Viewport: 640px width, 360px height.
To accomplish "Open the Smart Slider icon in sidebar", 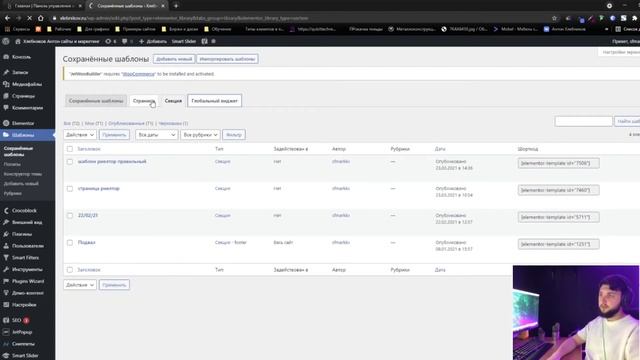I will pos(6,356).
